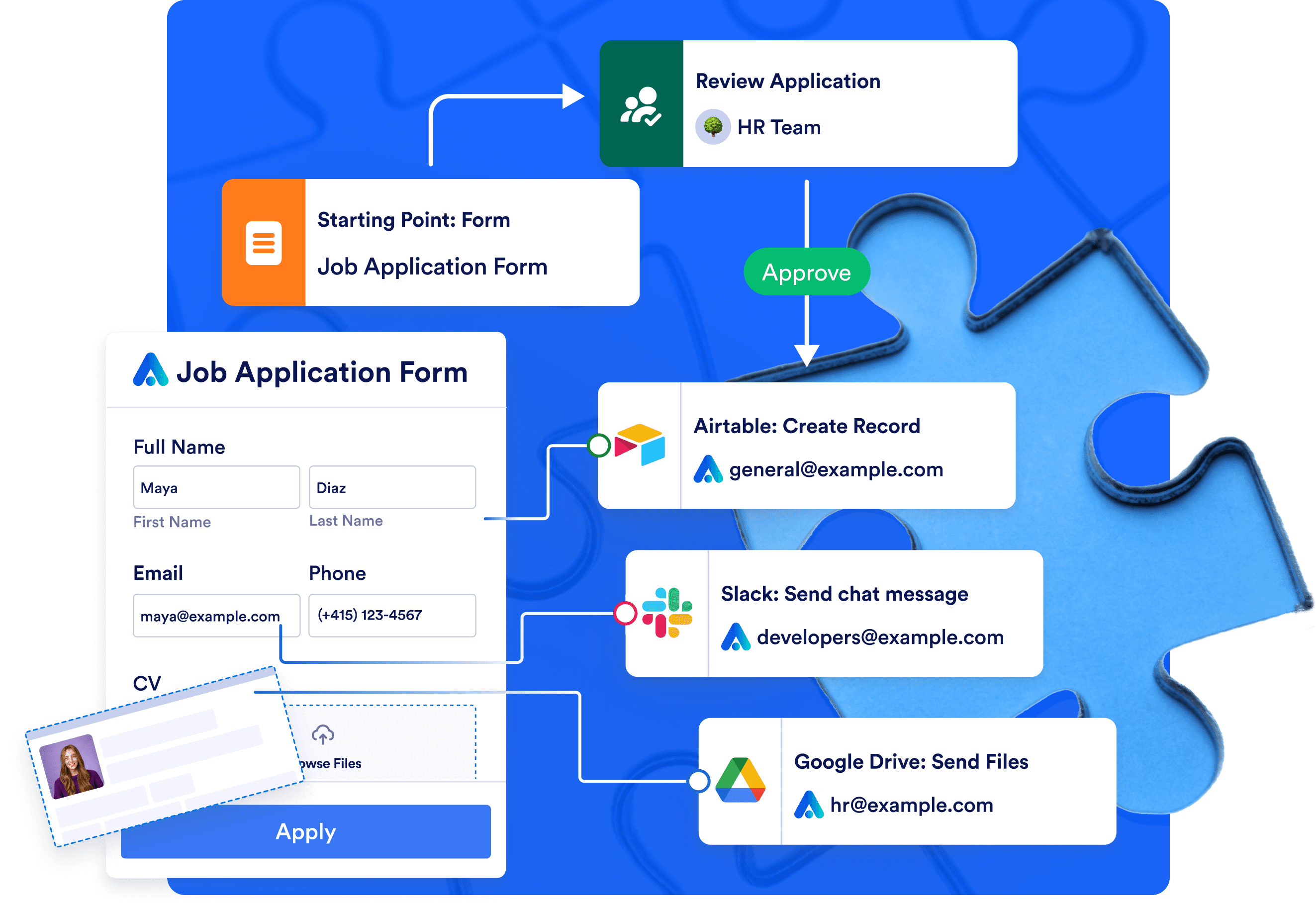Click the HR Team tree avatar
The height and width of the screenshot is (907, 1316).
click(713, 127)
